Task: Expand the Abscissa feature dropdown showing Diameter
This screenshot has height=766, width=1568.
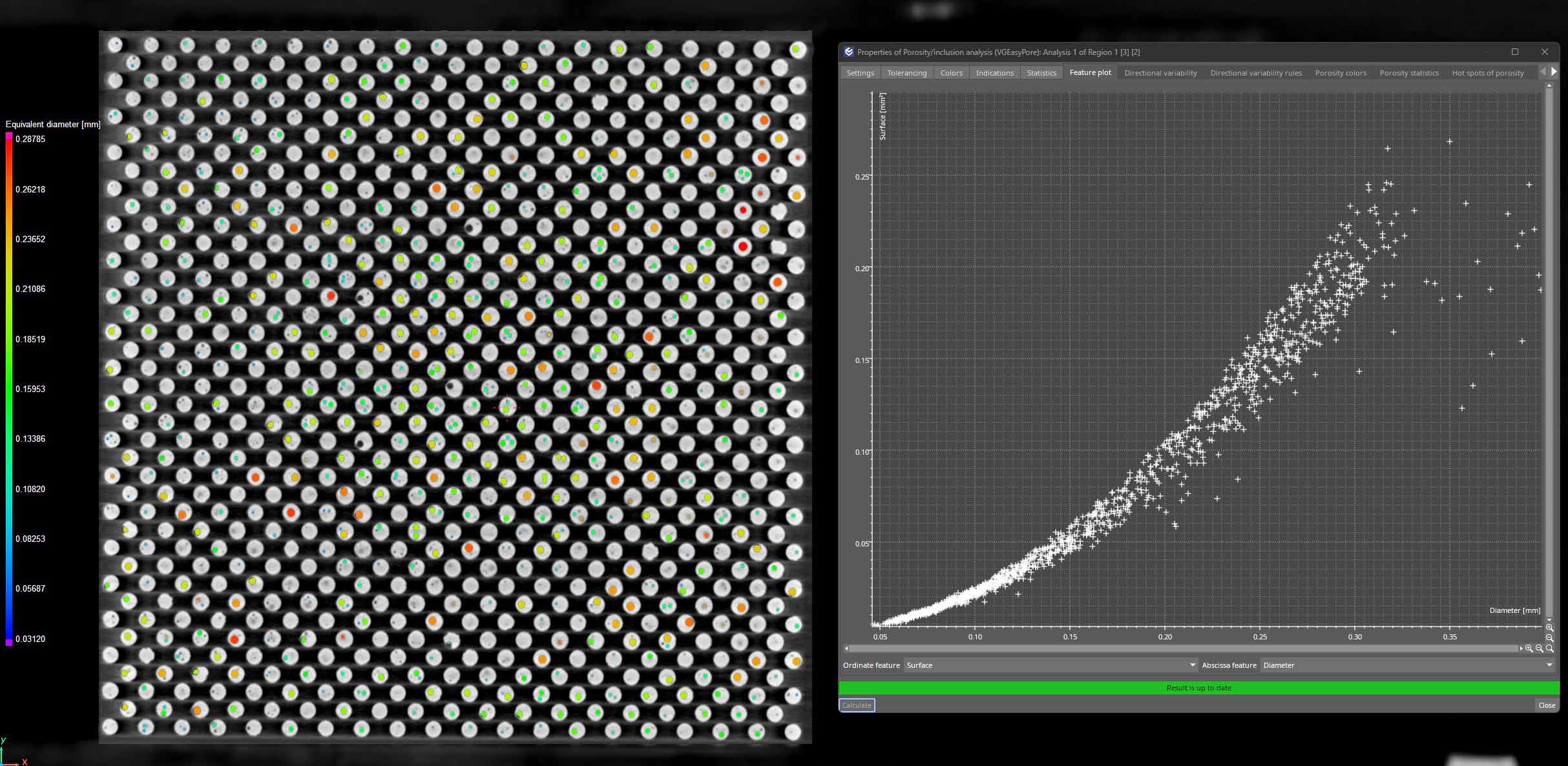Action: [x=1407, y=665]
